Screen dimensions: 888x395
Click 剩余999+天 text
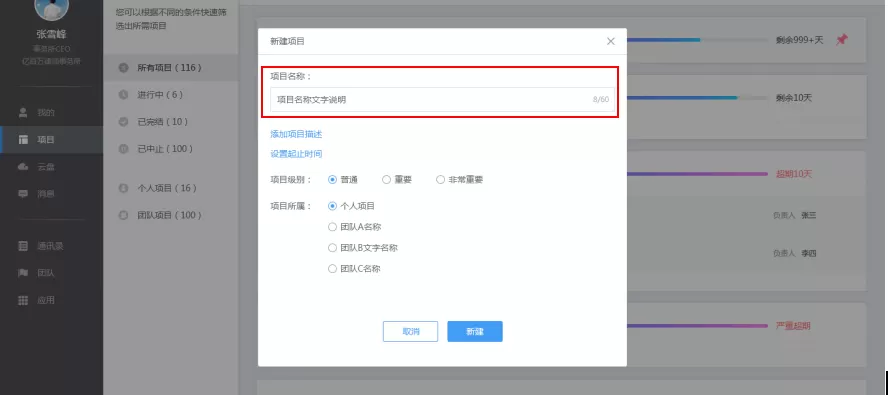pyautogui.click(x=800, y=40)
